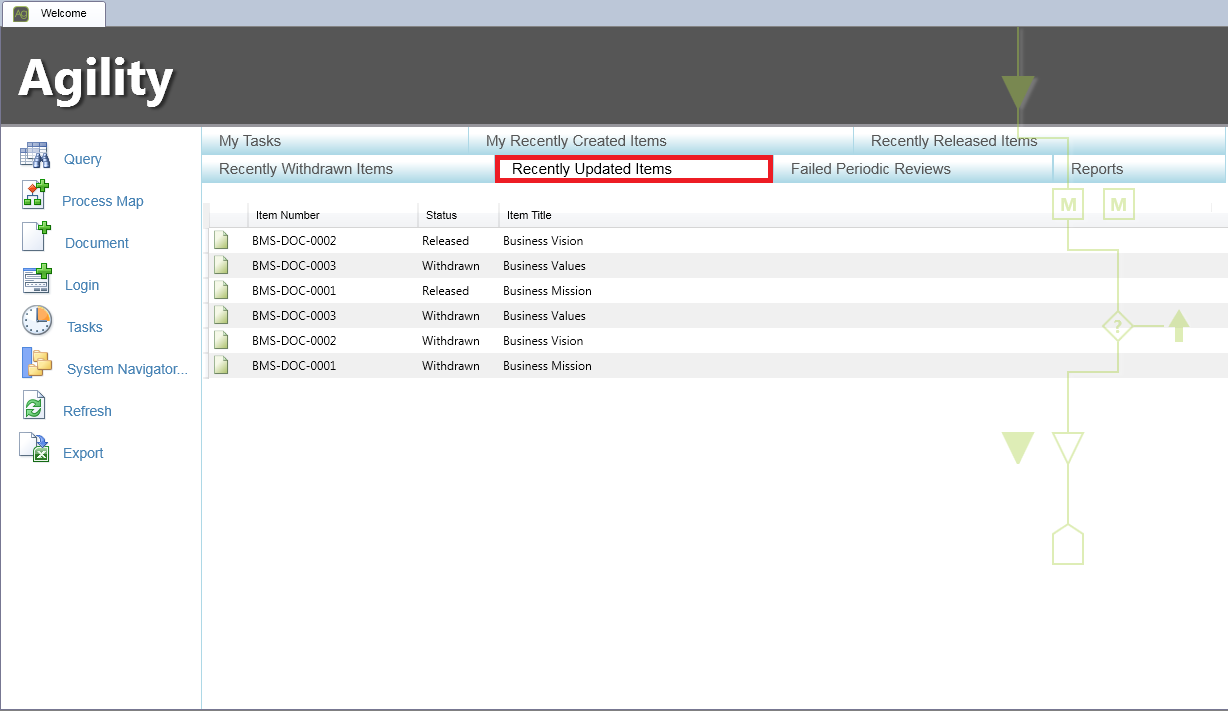Screen dimensions: 1228x711
Task: Click Business Mission title in Released row
Action: [x=547, y=291]
